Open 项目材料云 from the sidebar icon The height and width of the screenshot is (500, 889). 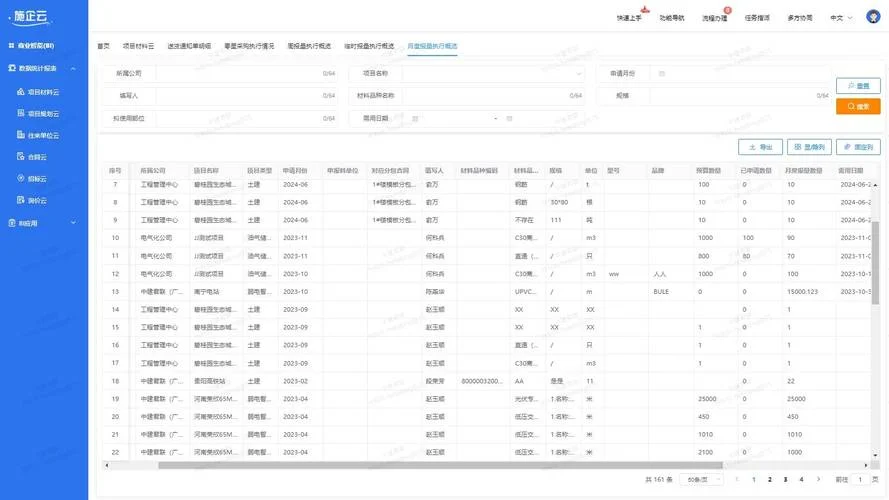21,91
